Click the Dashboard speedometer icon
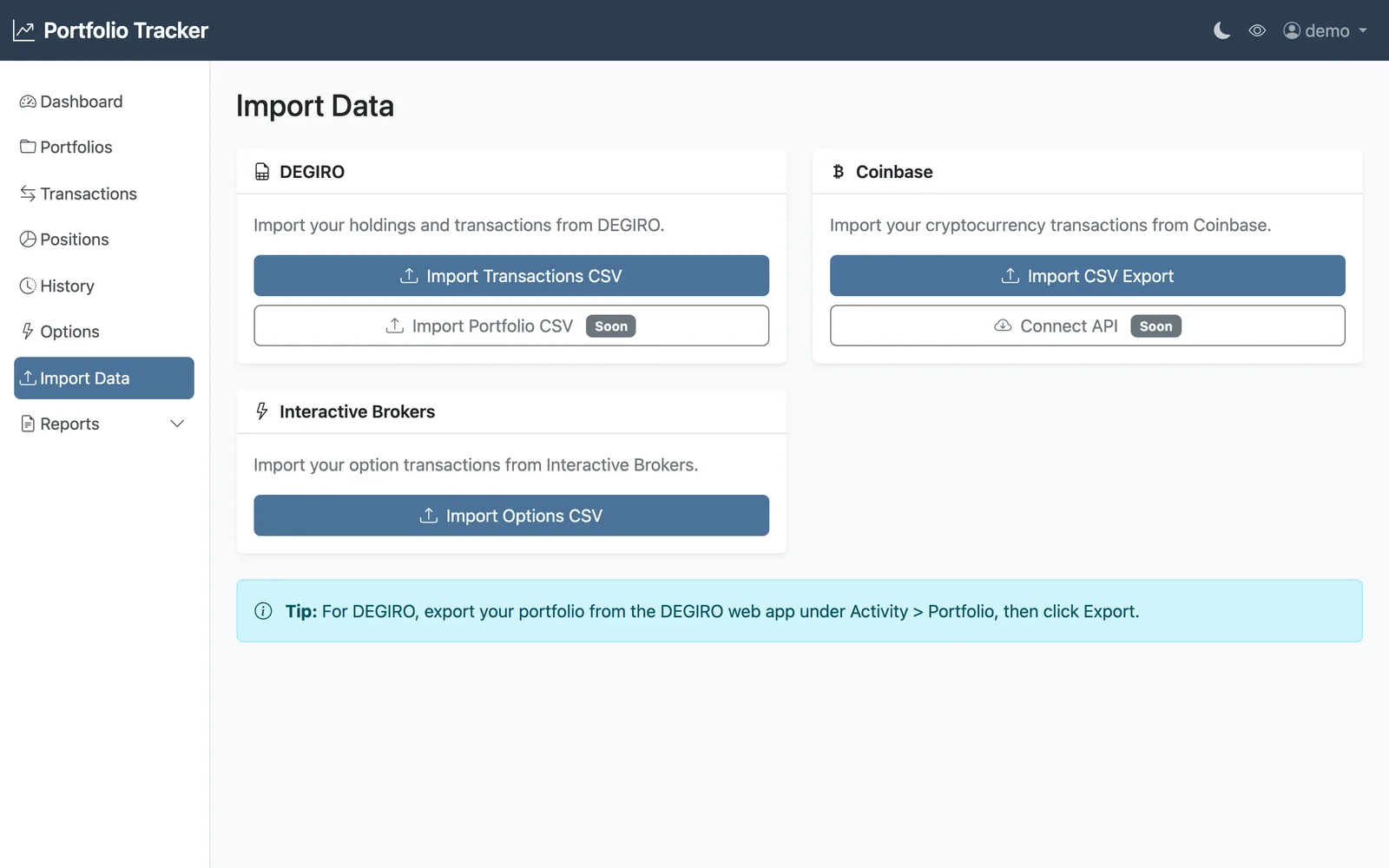Image resolution: width=1389 pixels, height=868 pixels. 28,102
